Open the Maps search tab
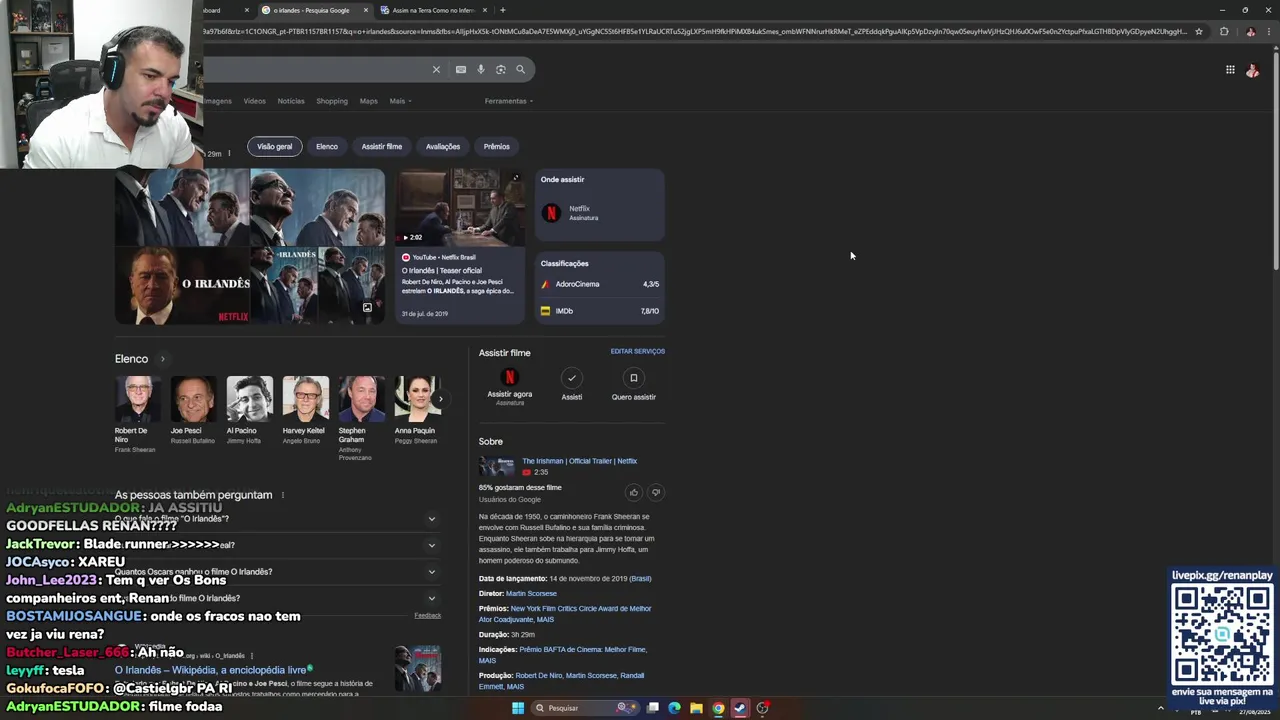 click(x=369, y=101)
